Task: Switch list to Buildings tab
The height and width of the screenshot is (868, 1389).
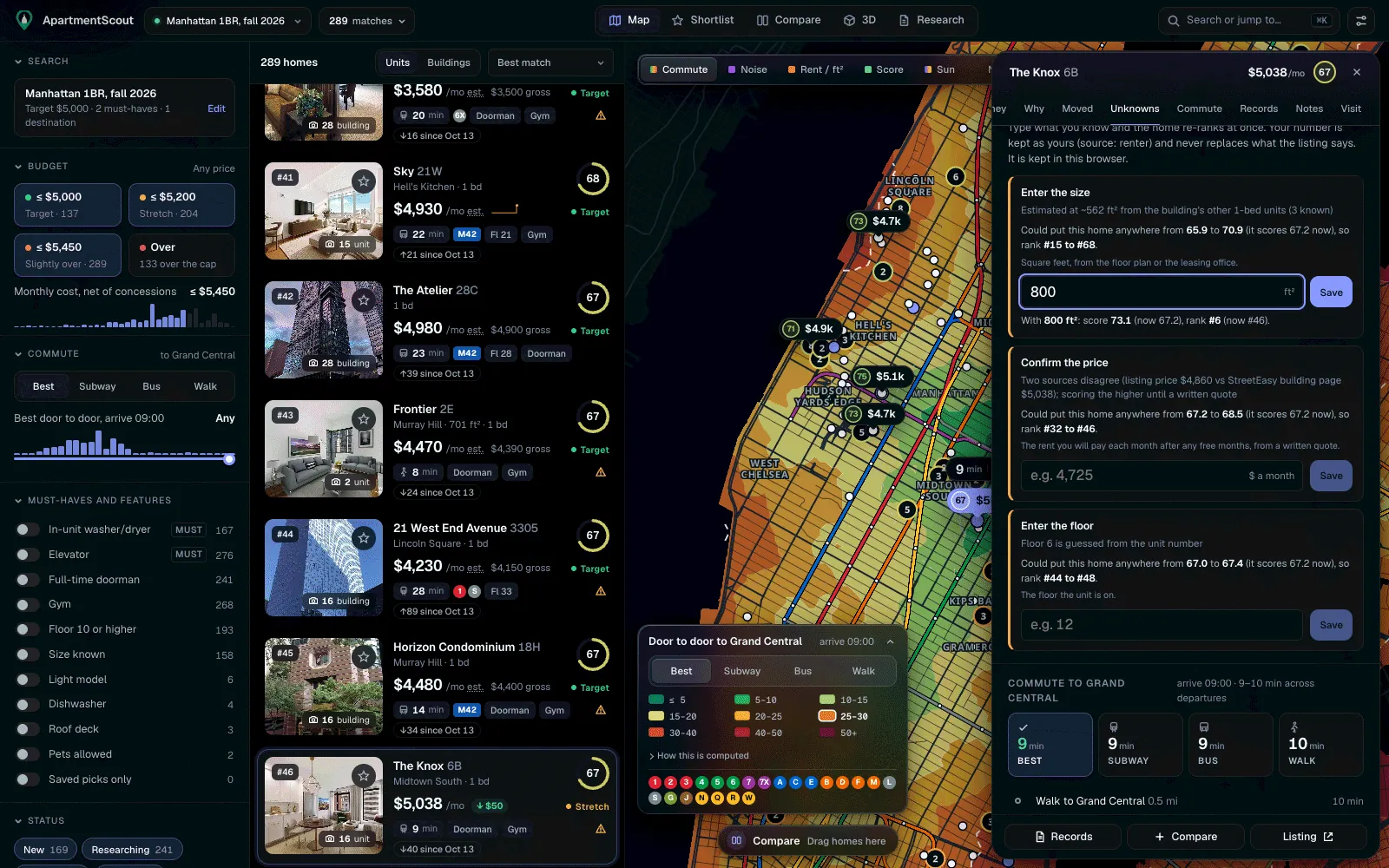Action: (x=449, y=62)
